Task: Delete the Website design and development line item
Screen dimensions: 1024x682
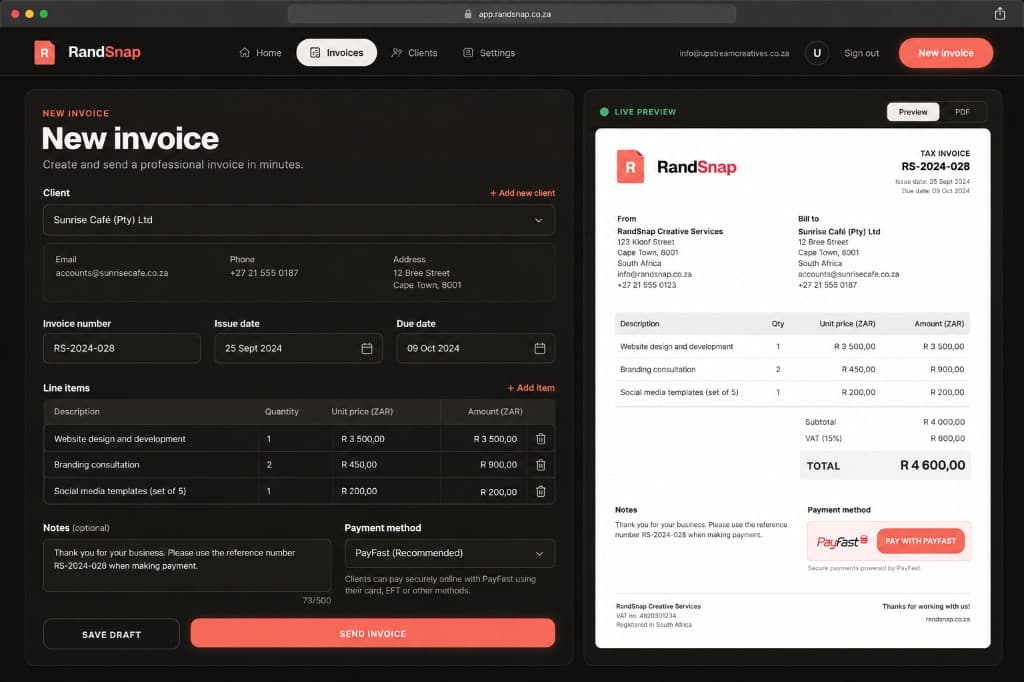Action: point(541,439)
